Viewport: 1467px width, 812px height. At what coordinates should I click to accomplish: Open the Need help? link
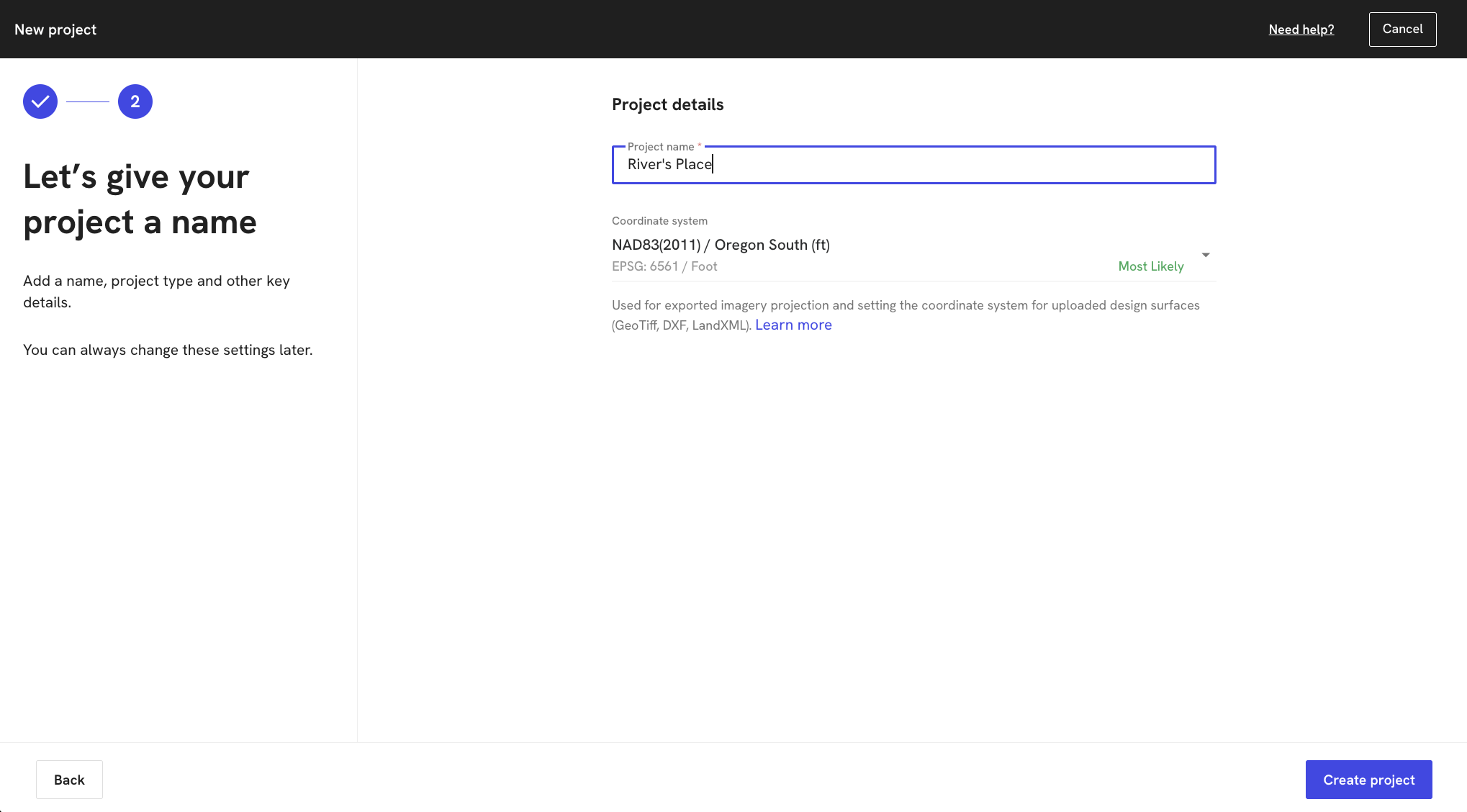coord(1301,29)
